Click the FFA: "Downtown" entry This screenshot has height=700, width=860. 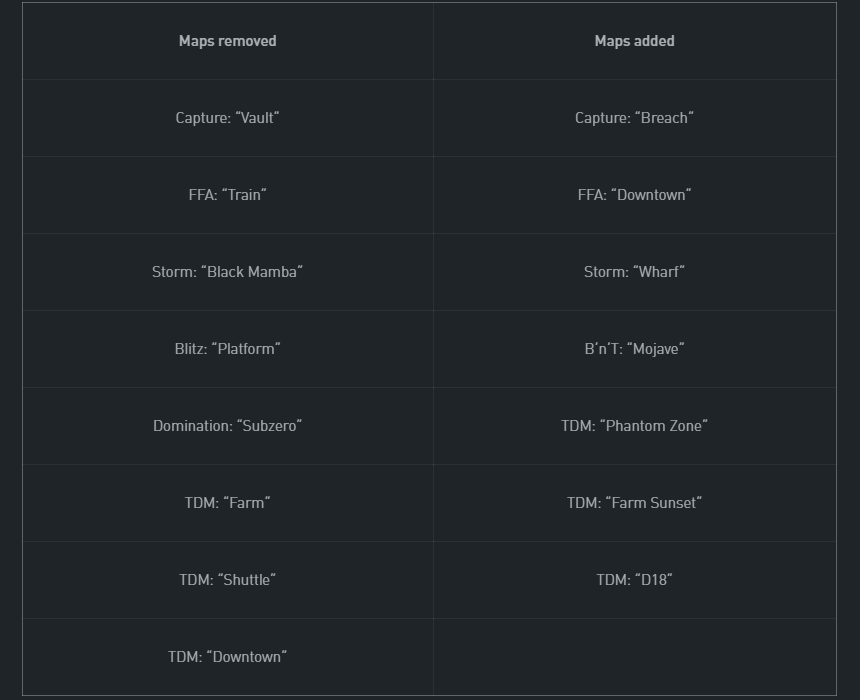[x=634, y=195]
